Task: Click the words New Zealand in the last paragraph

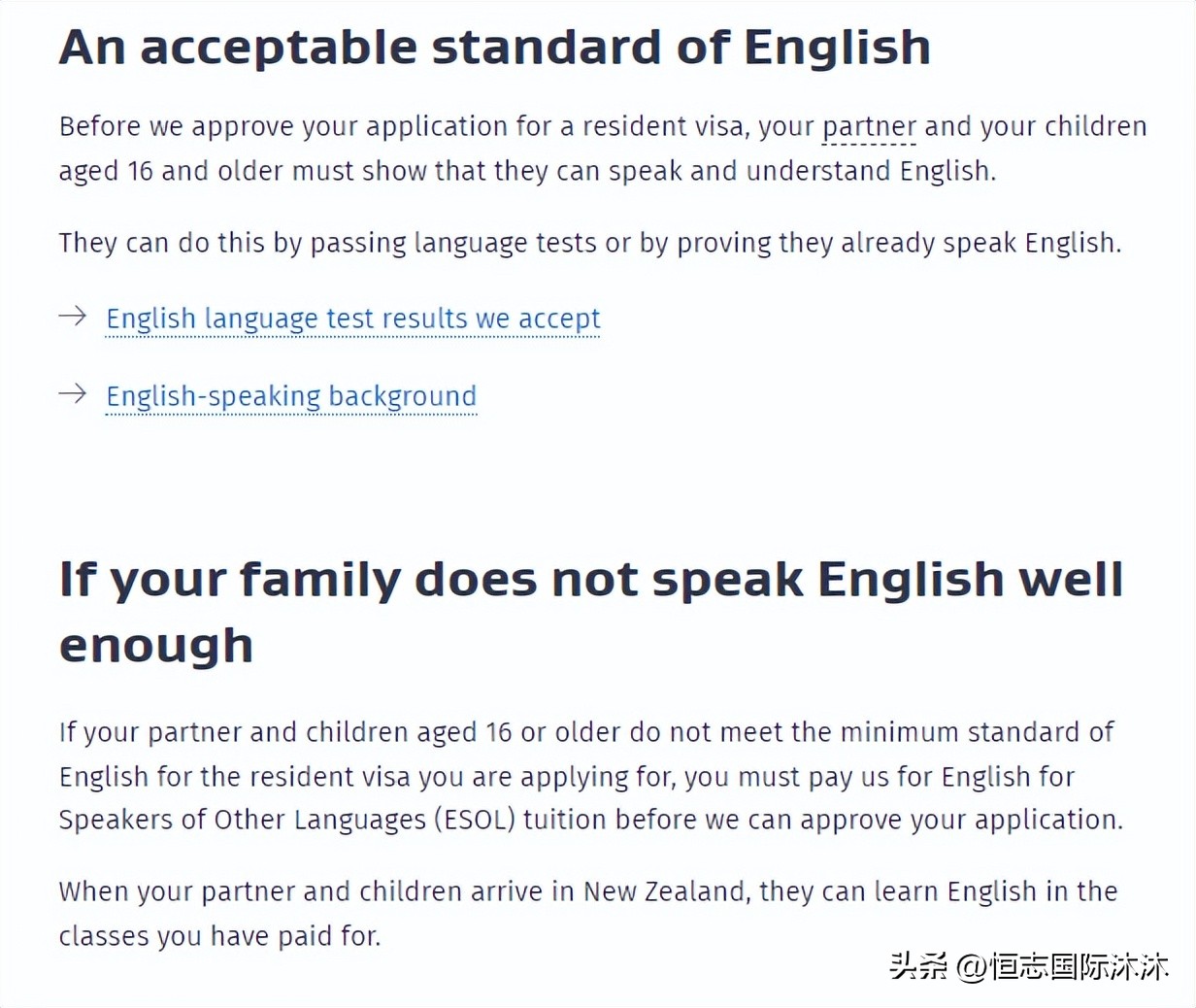Action: pos(666,891)
